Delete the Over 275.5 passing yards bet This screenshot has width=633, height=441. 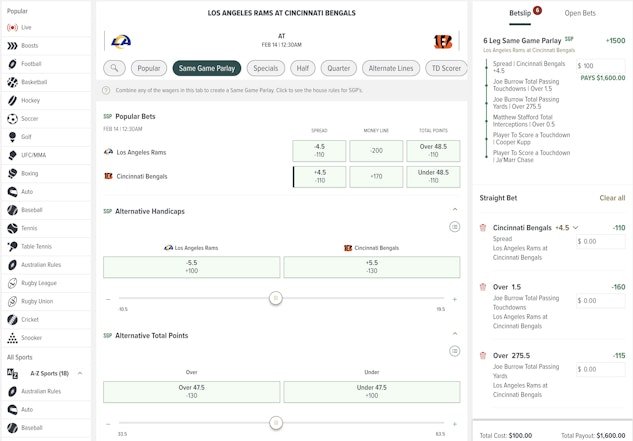[x=483, y=355]
